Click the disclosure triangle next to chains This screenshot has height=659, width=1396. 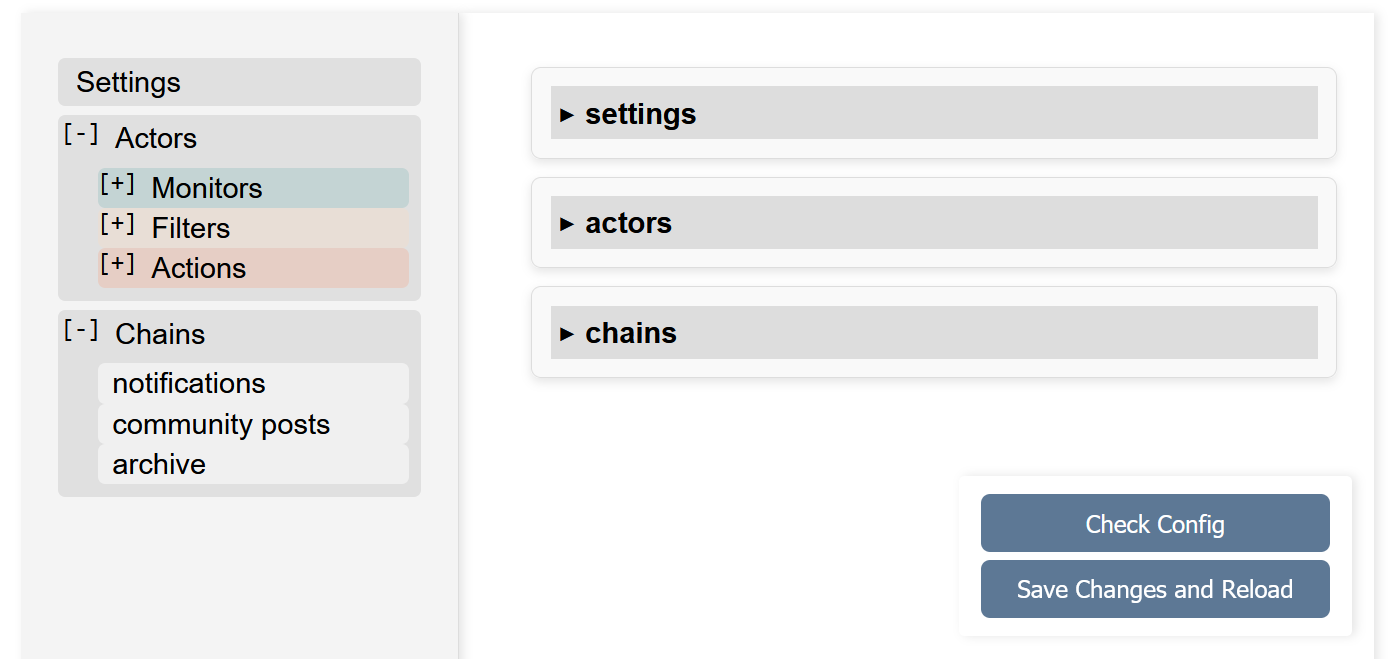tap(567, 333)
